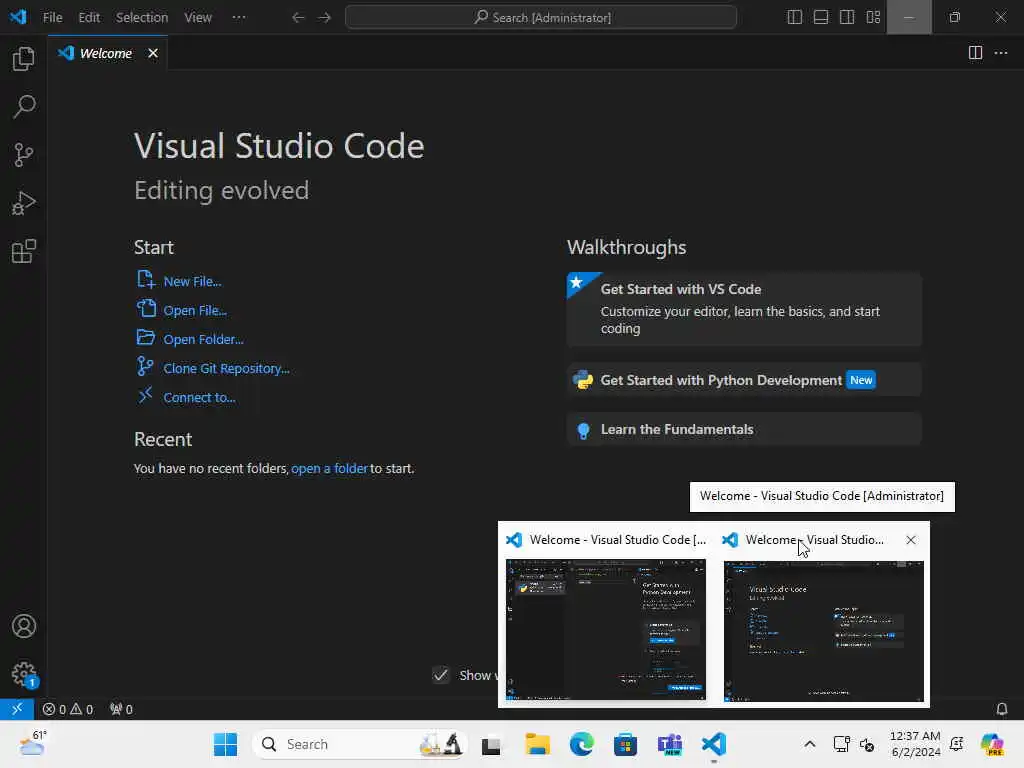Click the taskbar Search box

pos(360,744)
